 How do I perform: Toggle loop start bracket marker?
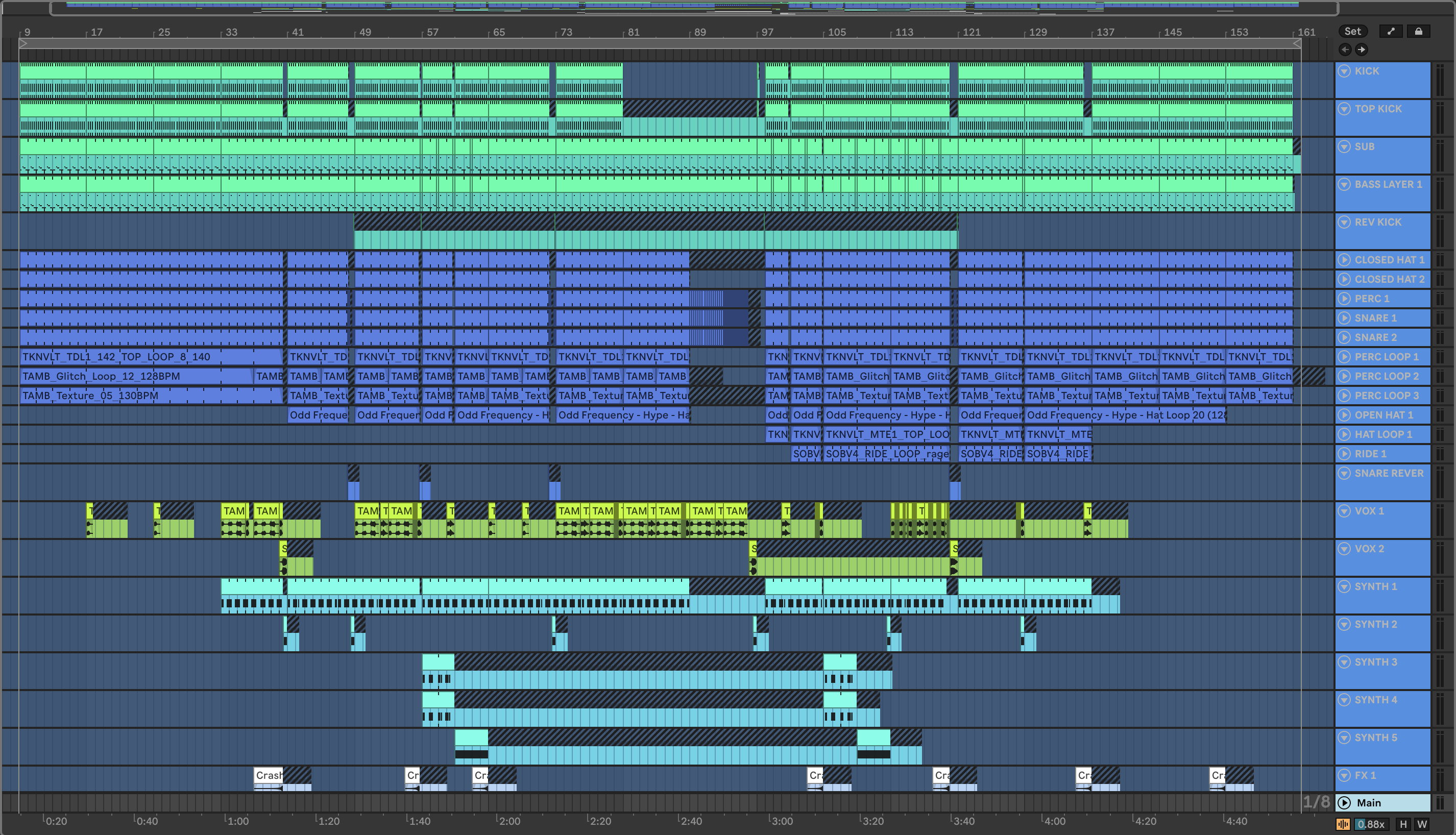click(x=23, y=43)
